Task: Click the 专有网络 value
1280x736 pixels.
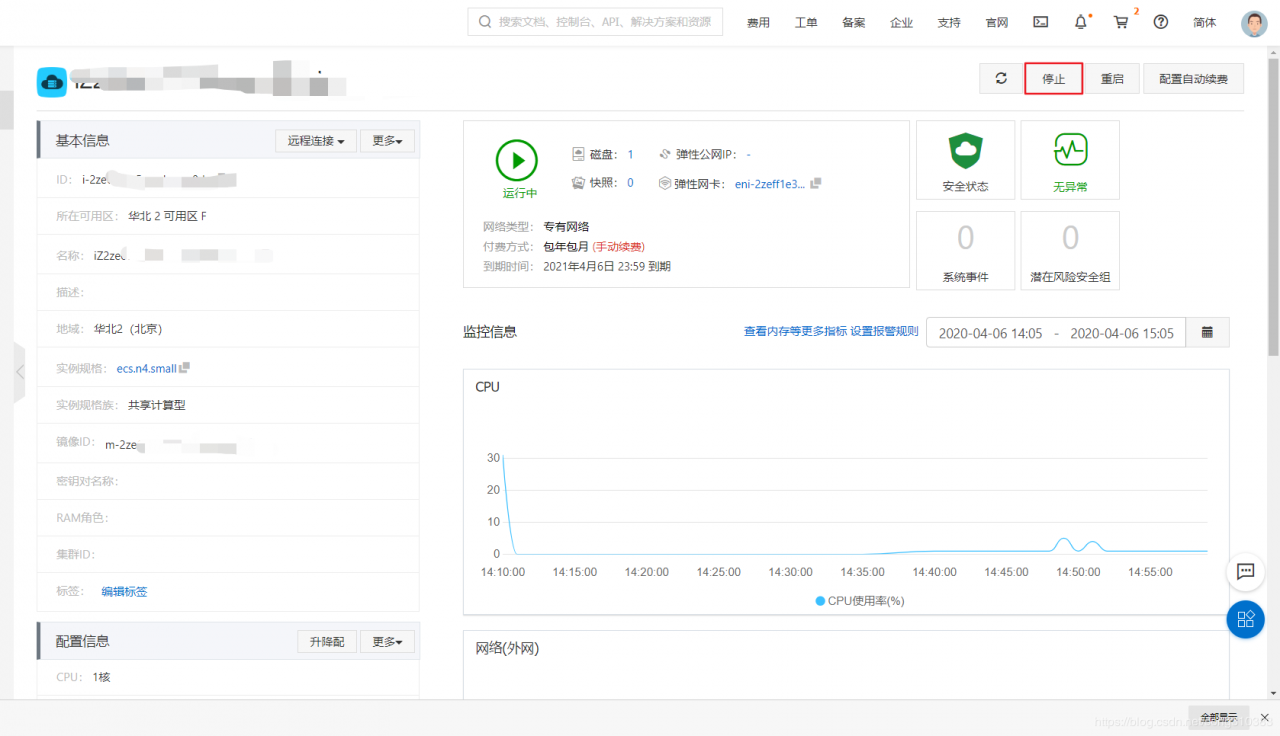Action: (x=566, y=227)
